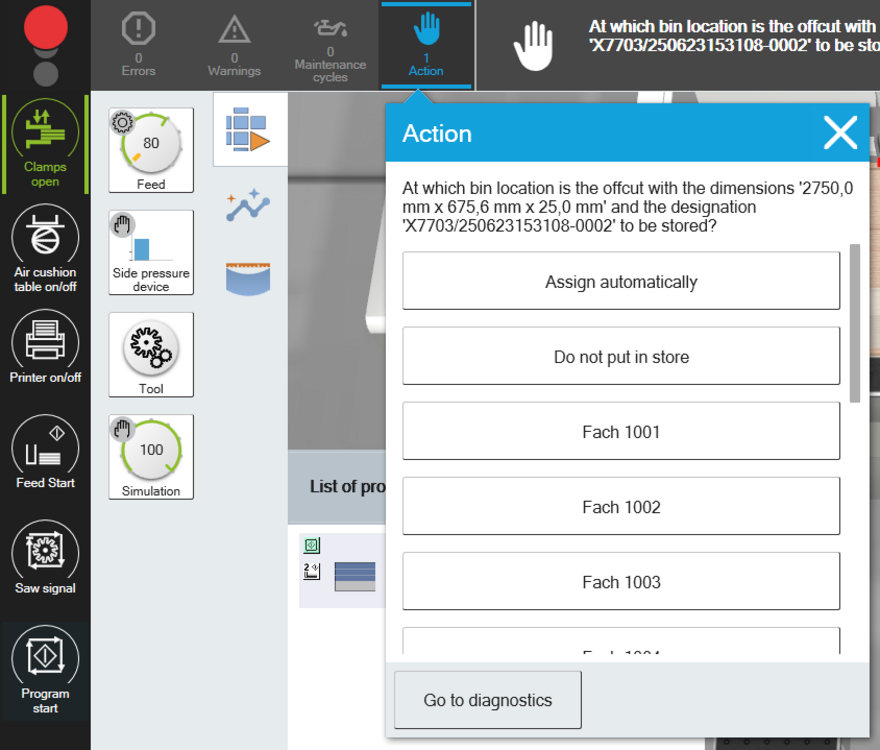Click the Action dialog scrollbar
Image resolution: width=880 pixels, height=750 pixels.
pos(855,323)
